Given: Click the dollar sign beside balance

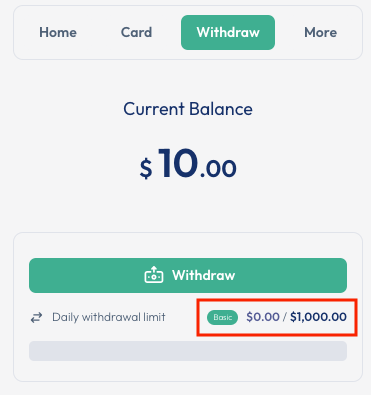Looking at the screenshot, I should (x=146, y=169).
